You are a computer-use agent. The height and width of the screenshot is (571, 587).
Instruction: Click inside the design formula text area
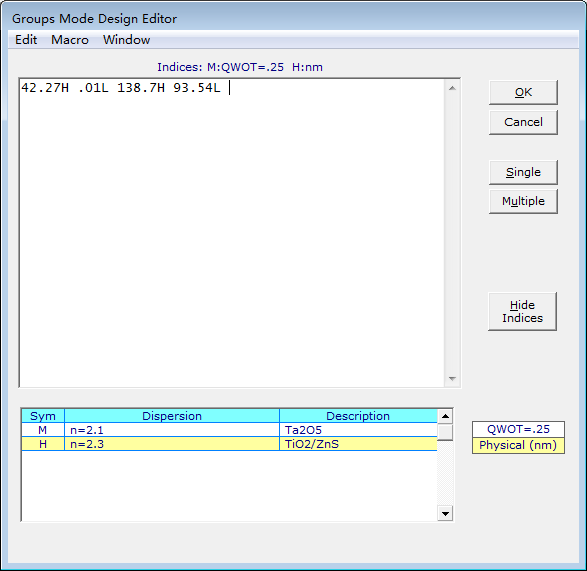point(232,233)
